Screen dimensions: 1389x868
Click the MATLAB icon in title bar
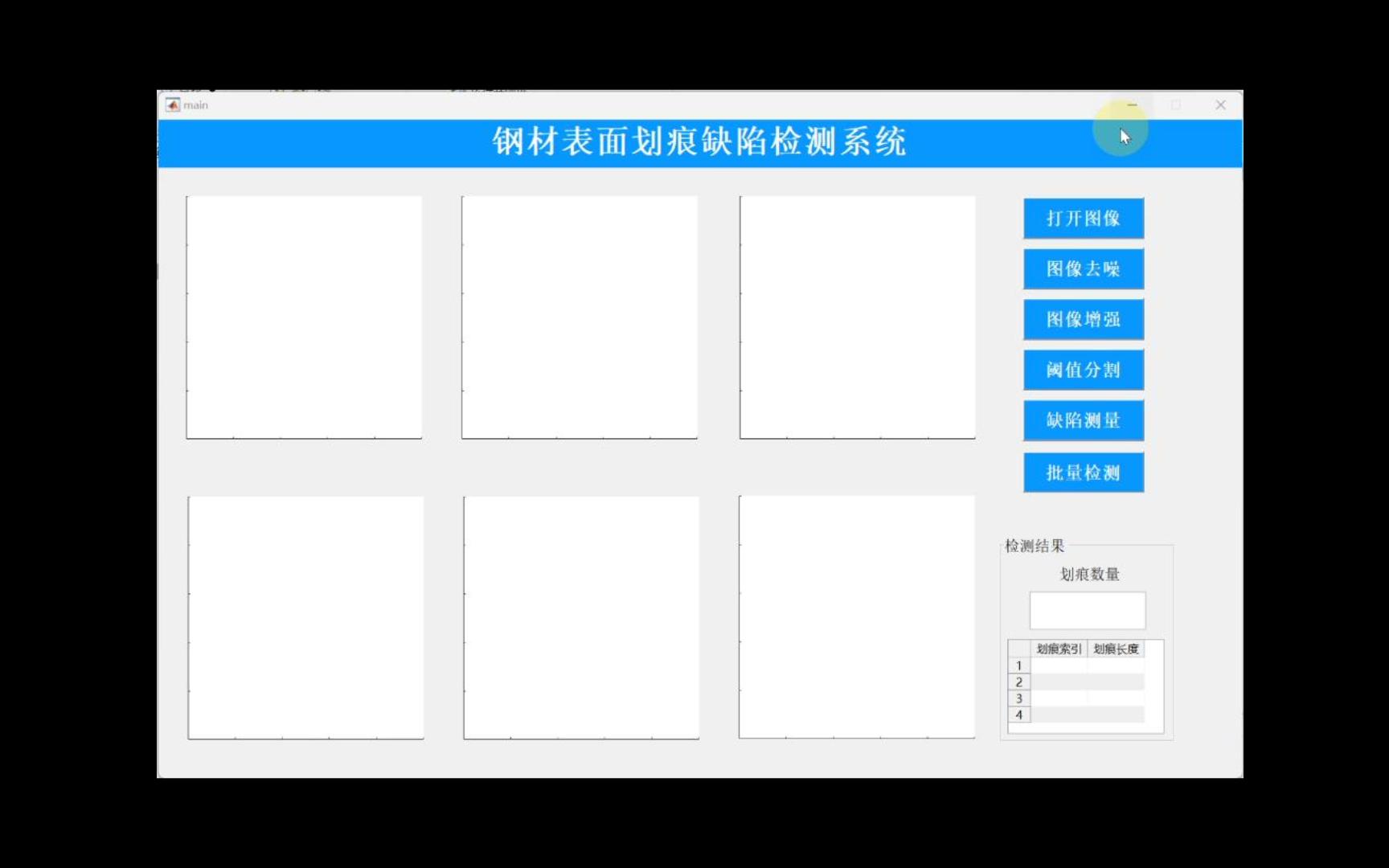pos(173,105)
